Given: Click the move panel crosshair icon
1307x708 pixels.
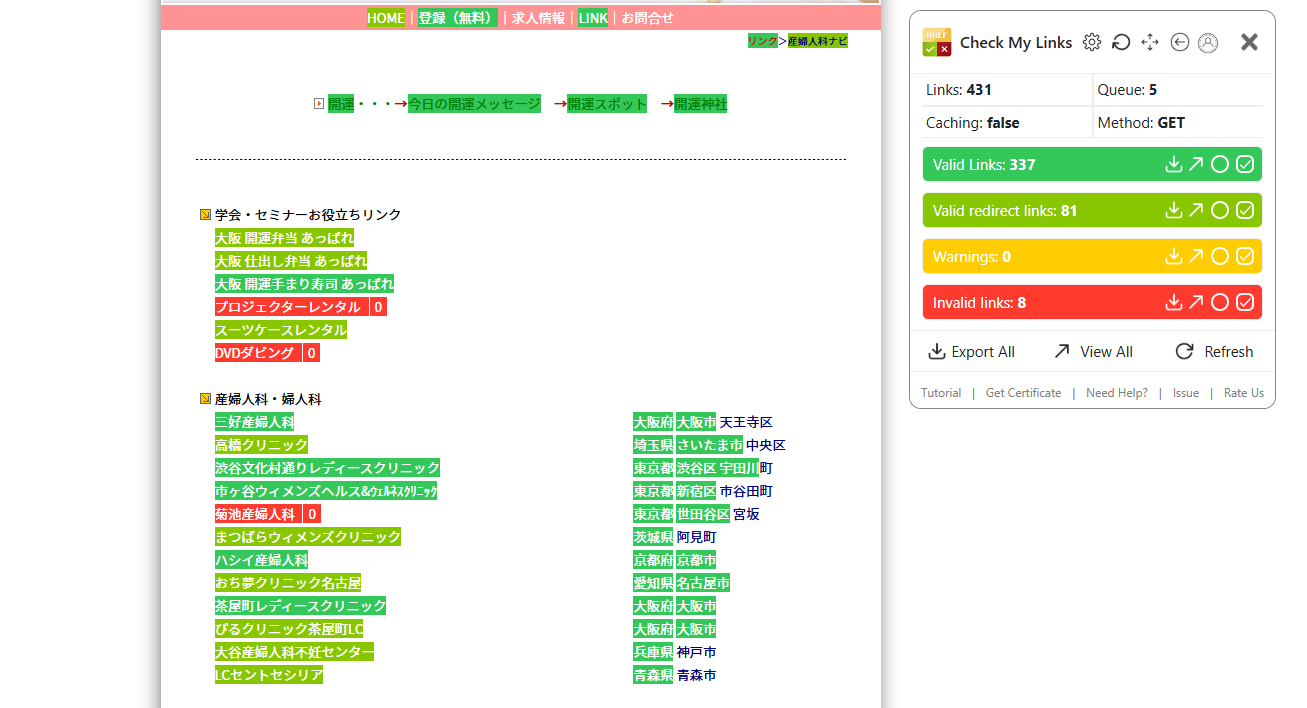Looking at the screenshot, I should click(x=1150, y=42).
